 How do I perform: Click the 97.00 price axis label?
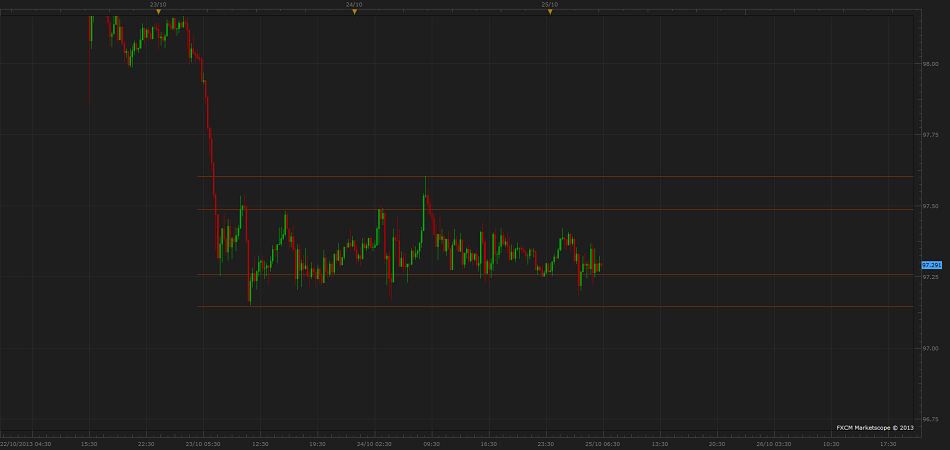[931, 348]
